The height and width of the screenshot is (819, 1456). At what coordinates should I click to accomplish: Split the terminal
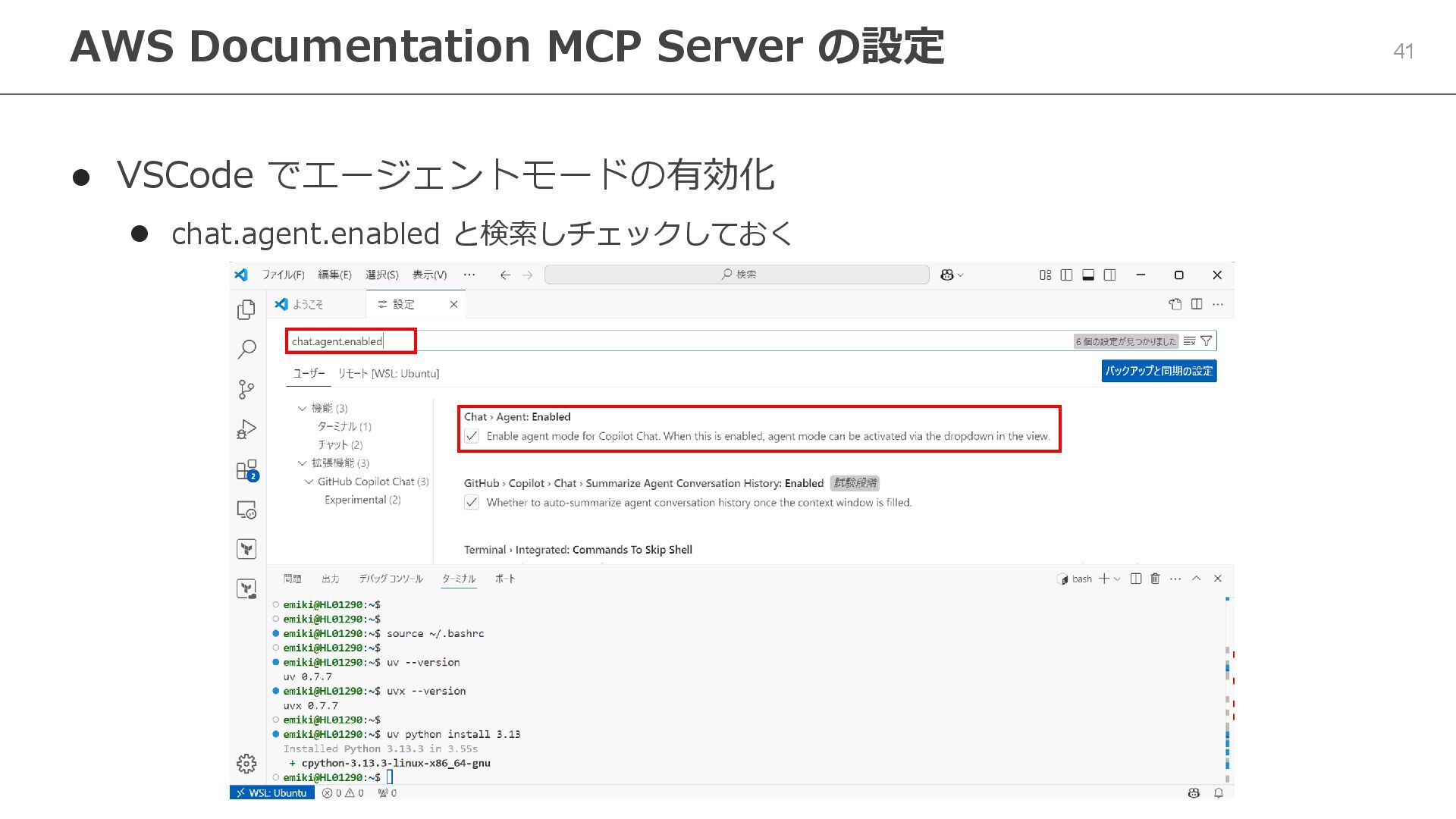(x=1136, y=579)
